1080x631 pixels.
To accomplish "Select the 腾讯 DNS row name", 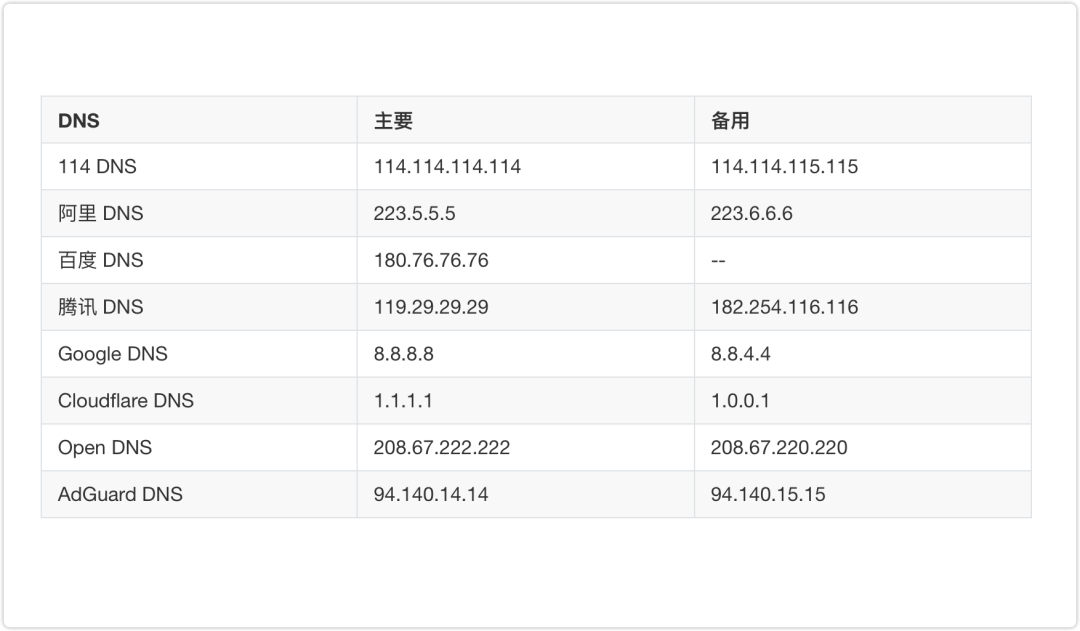I will 101,307.
